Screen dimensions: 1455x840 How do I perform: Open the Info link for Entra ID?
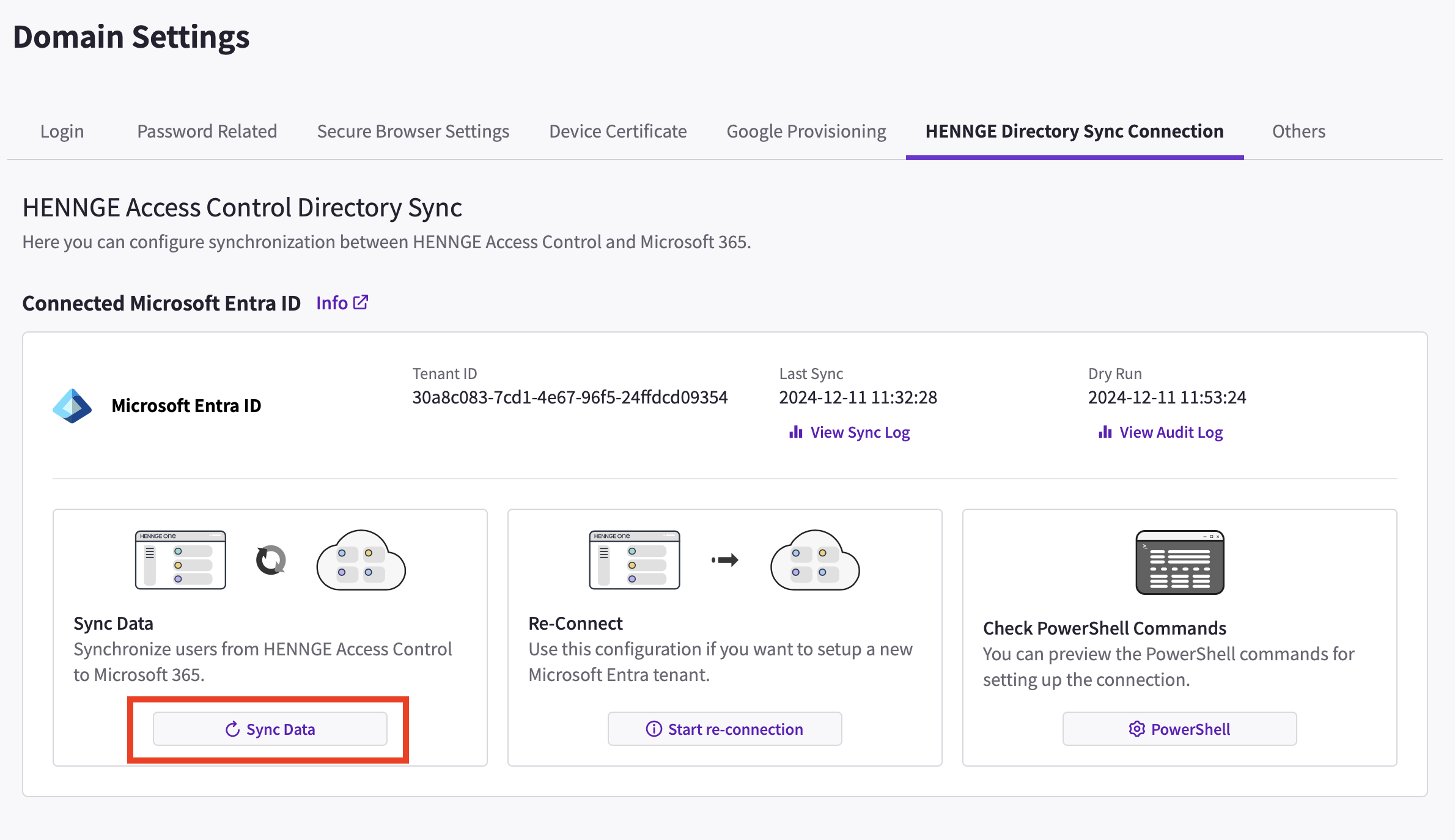[342, 303]
